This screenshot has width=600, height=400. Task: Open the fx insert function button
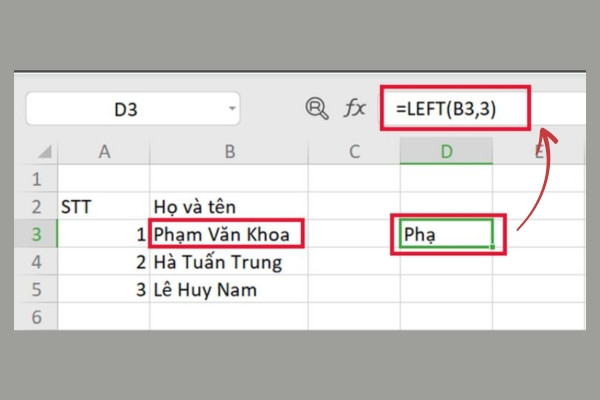(354, 108)
